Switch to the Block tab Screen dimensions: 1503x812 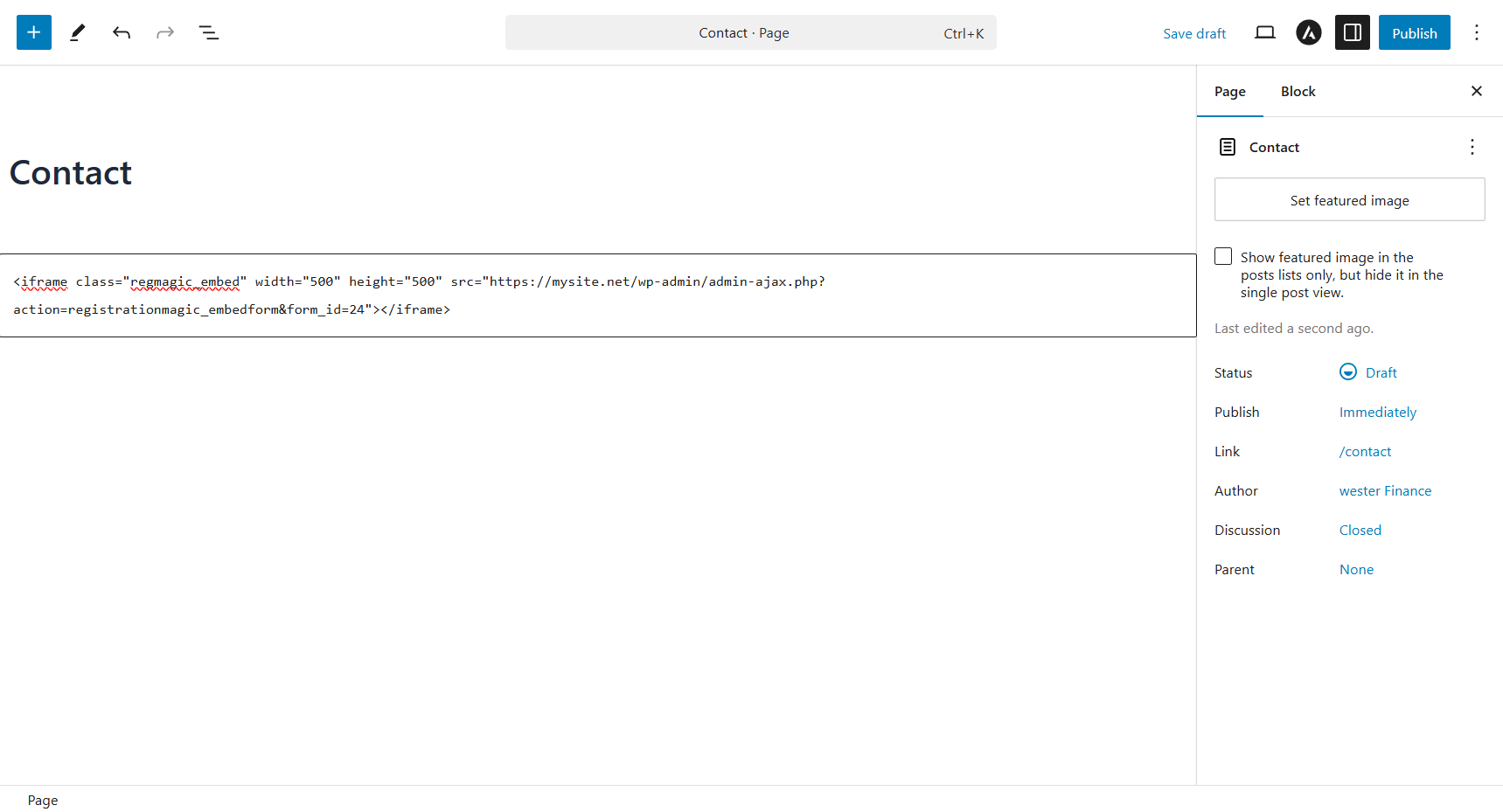click(1298, 91)
